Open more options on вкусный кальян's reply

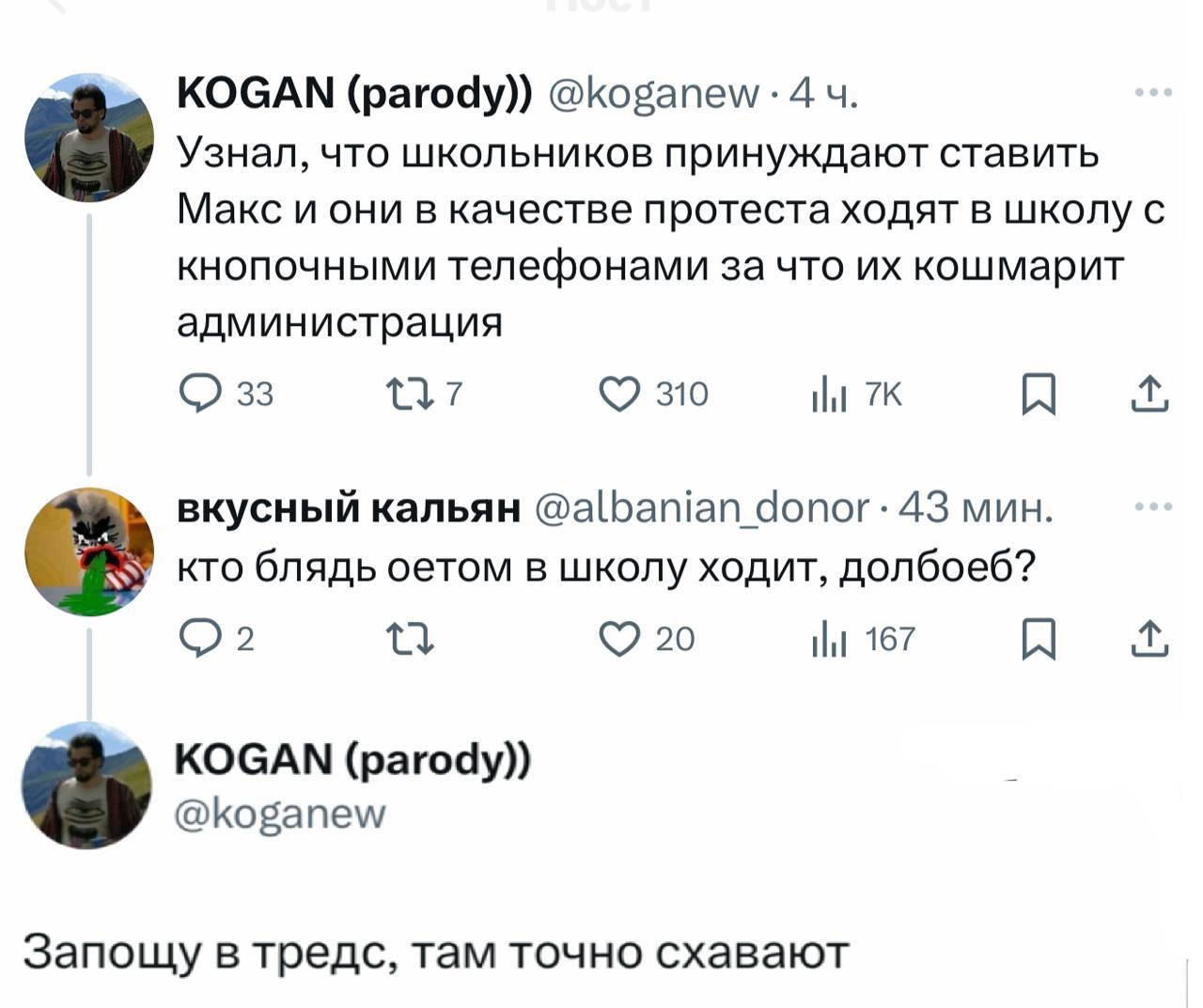(1153, 507)
